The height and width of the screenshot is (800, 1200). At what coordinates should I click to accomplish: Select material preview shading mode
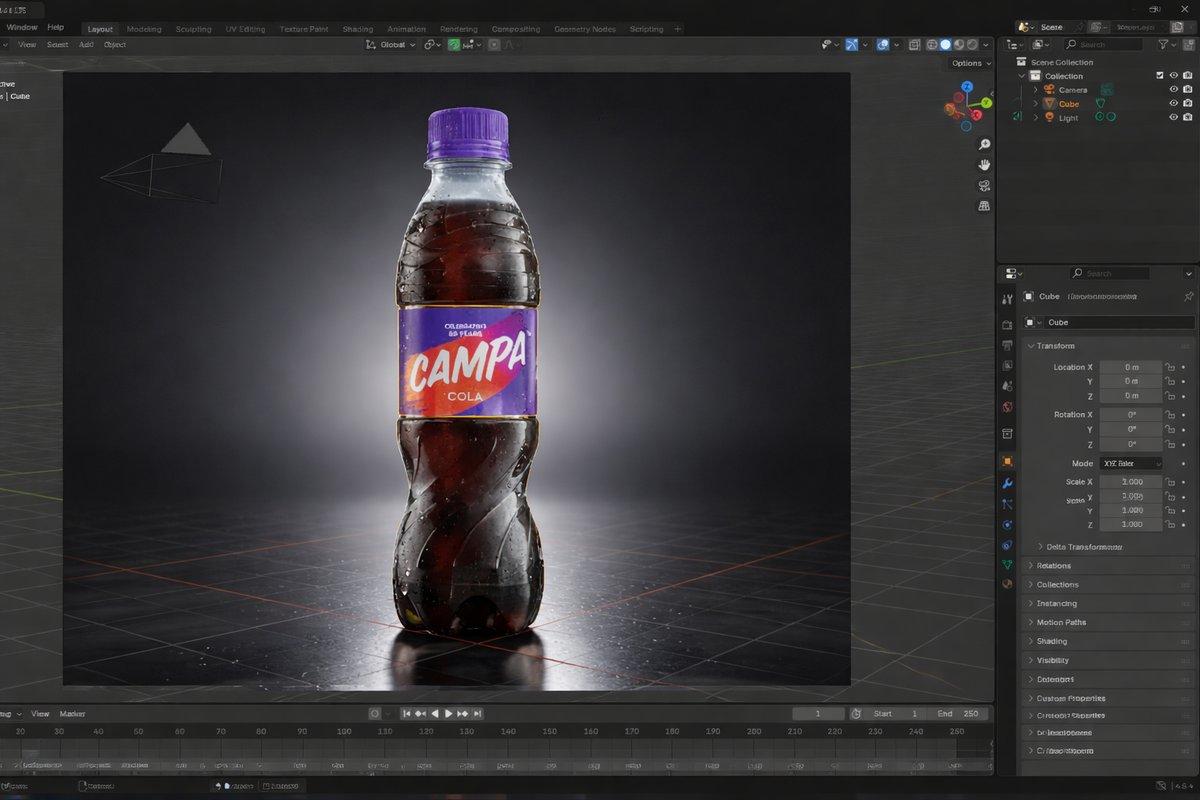click(959, 44)
